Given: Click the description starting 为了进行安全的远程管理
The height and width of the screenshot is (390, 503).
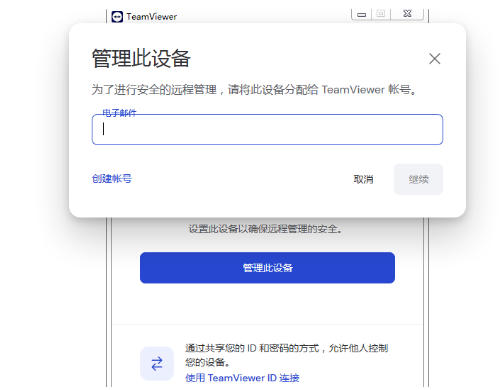Looking at the screenshot, I should 254,90.
